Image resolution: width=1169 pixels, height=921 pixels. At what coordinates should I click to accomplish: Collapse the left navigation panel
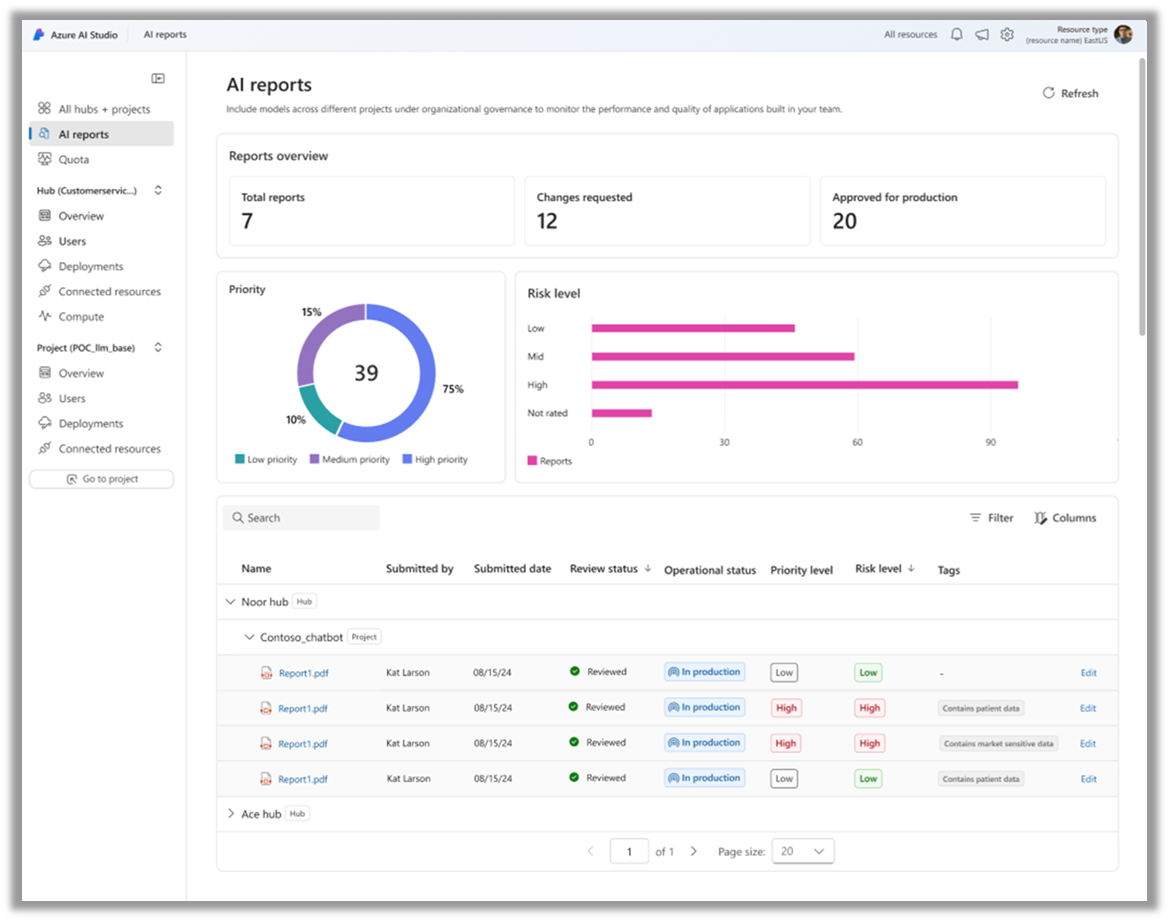pos(157,76)
